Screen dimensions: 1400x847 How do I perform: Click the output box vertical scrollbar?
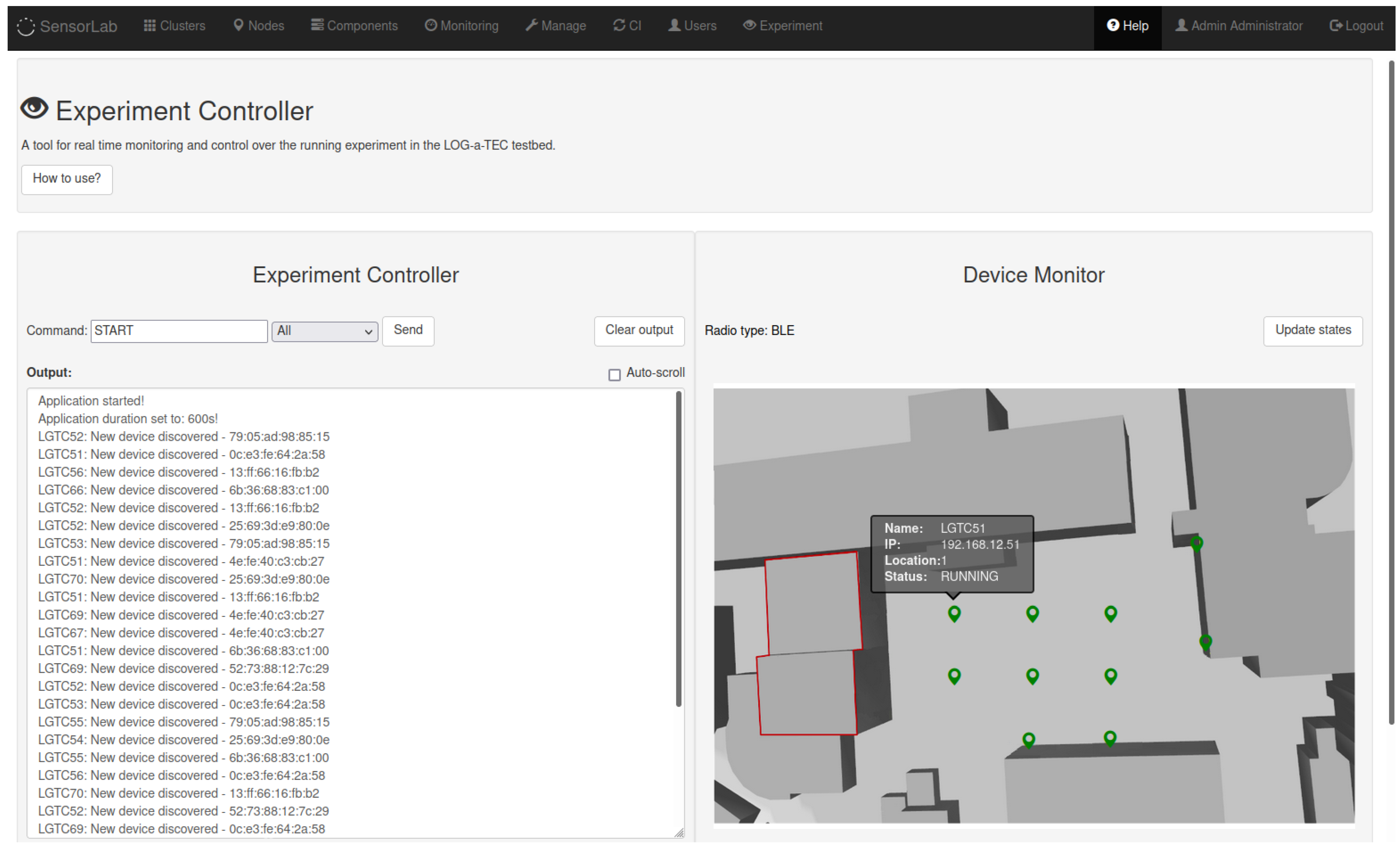(678, 548)
